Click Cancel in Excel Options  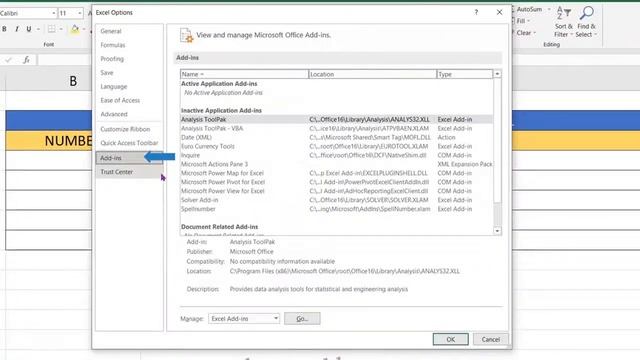pyautogui.click(x=490, y=339)
